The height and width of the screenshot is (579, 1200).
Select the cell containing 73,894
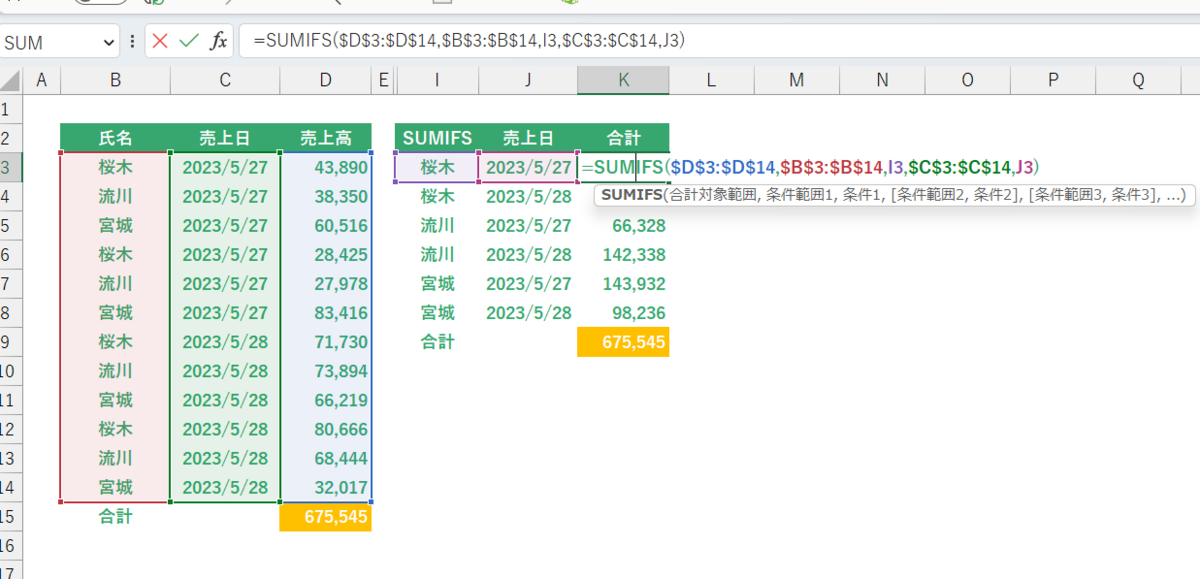[x=325, y=371]
